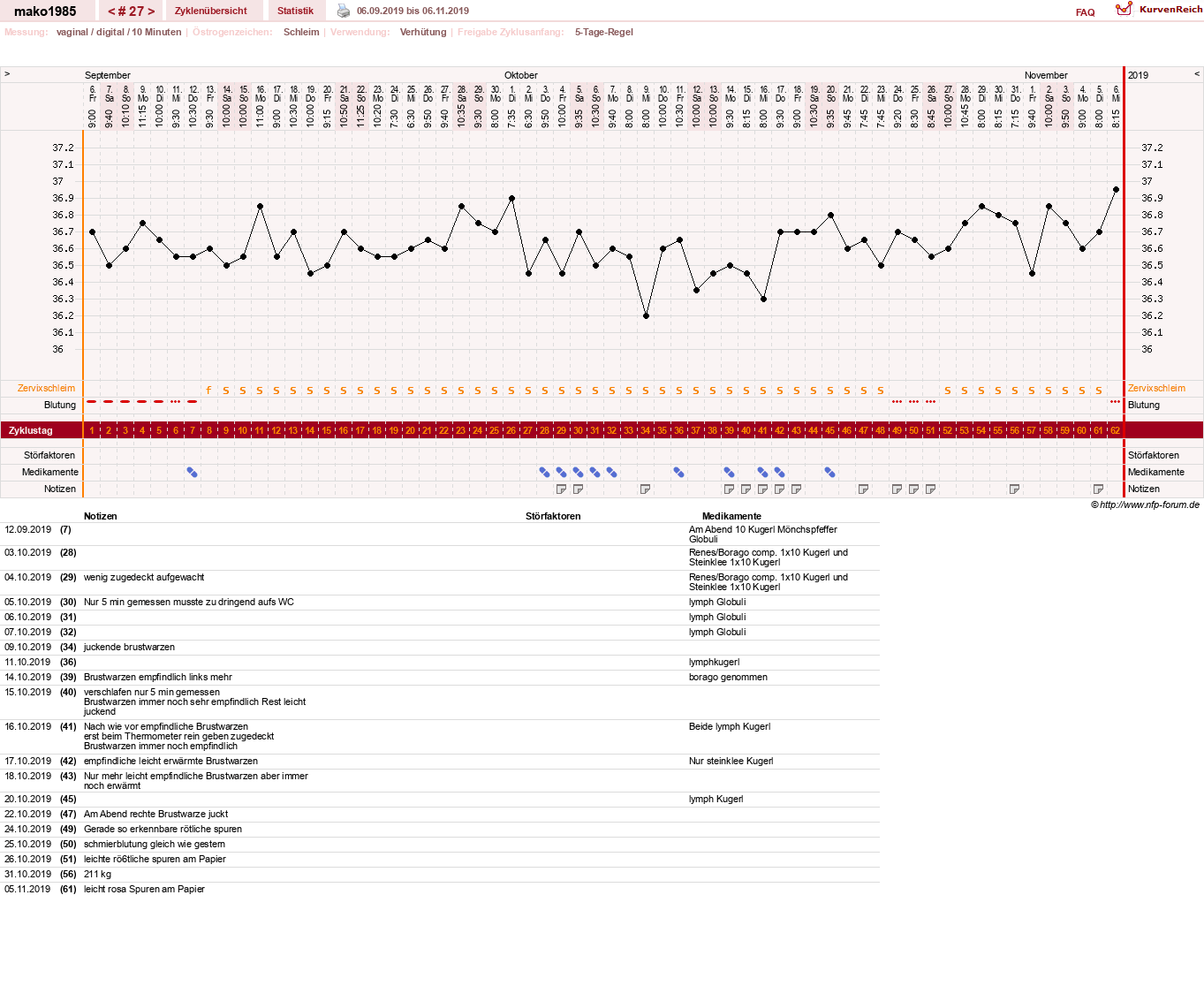Open the KurvenReich link
1204x986 pixels.
click(1170, 9)
